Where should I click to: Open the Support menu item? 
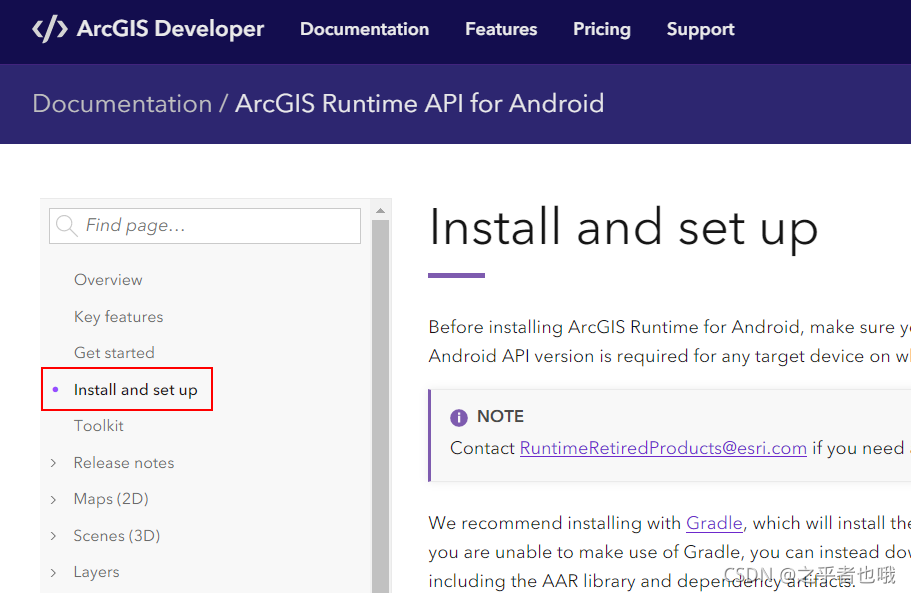700,29
